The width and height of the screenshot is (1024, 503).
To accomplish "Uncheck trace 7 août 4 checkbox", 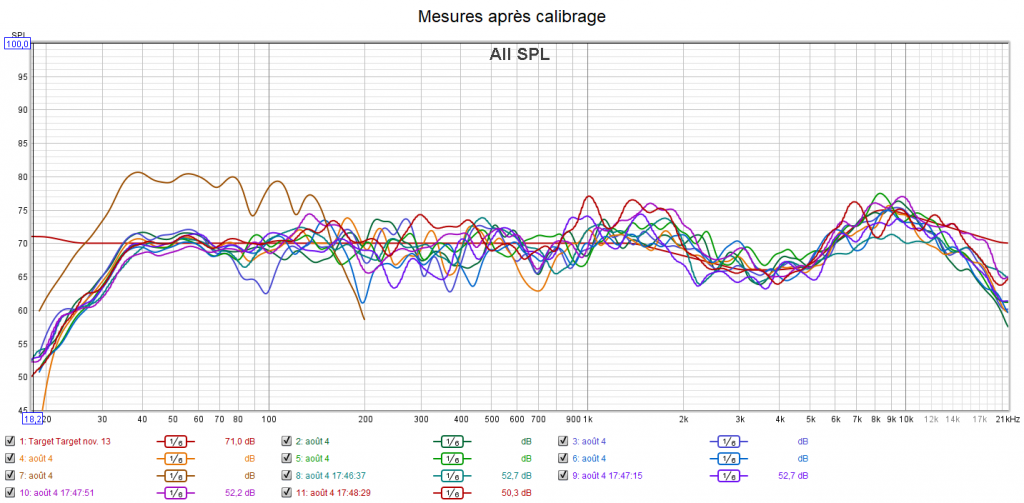I will [10, 475].
